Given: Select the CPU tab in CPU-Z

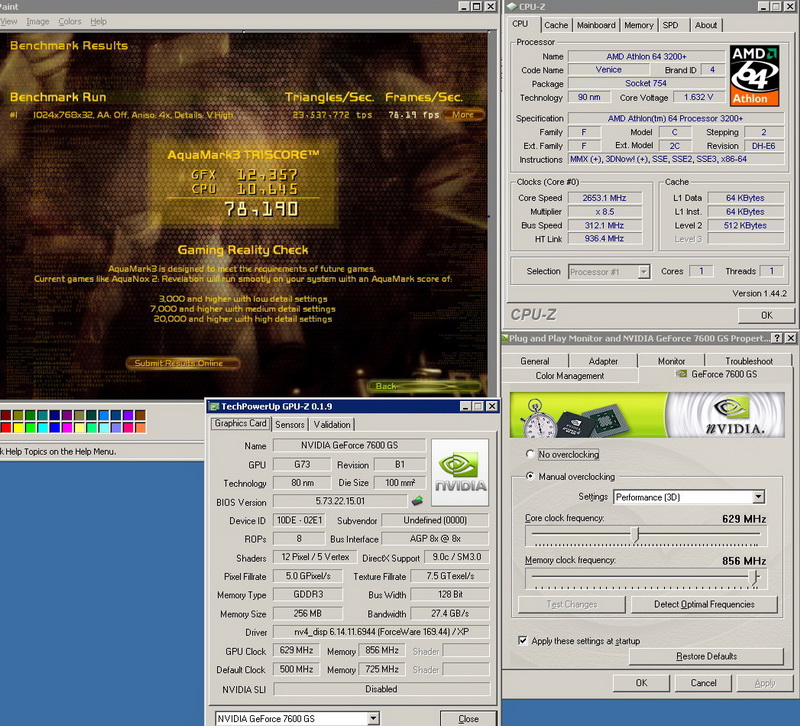Looking at the screenshot, I should pos(520,24).
